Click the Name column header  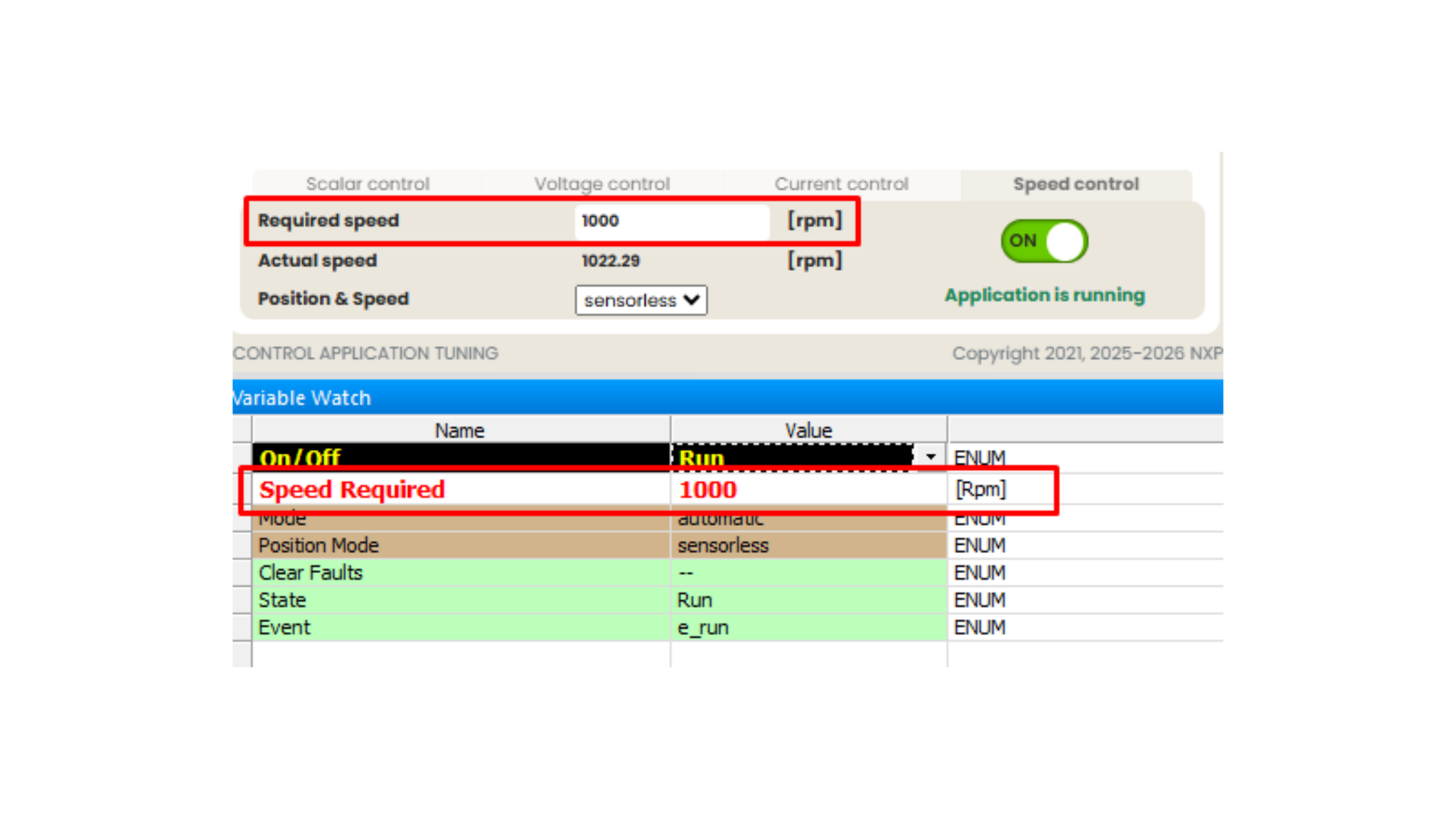pos(461,430)
